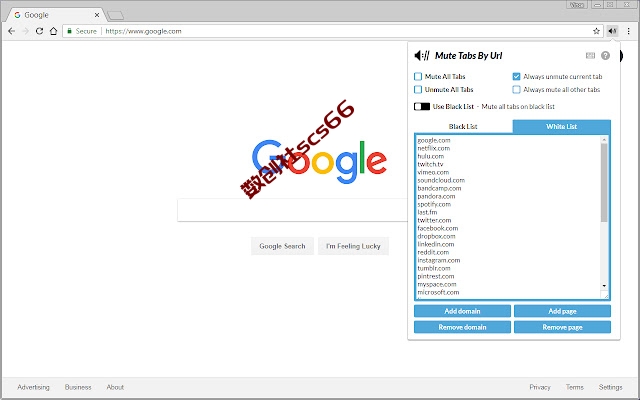The image size is (640, 400).
Task: Select twitch.tv in the white list
Action: [430, 164]
